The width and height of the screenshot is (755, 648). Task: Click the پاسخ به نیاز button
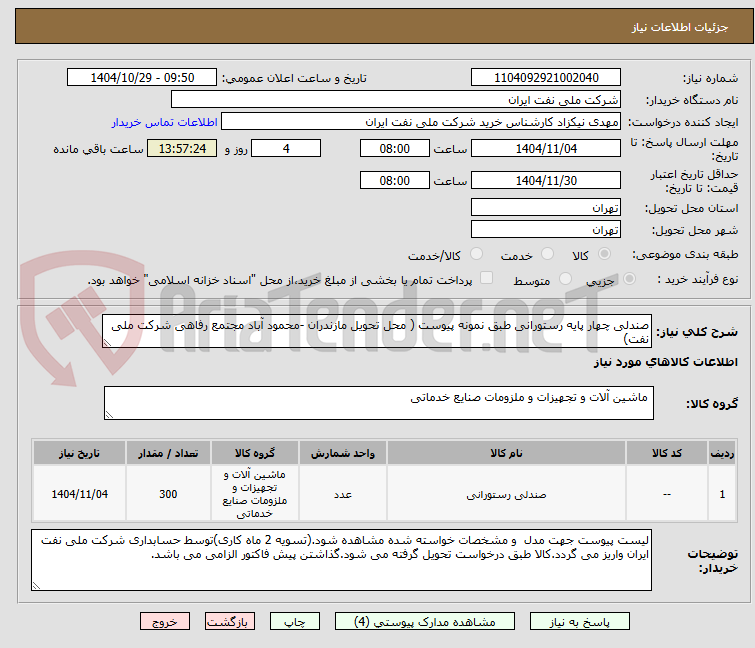point(580,622)
